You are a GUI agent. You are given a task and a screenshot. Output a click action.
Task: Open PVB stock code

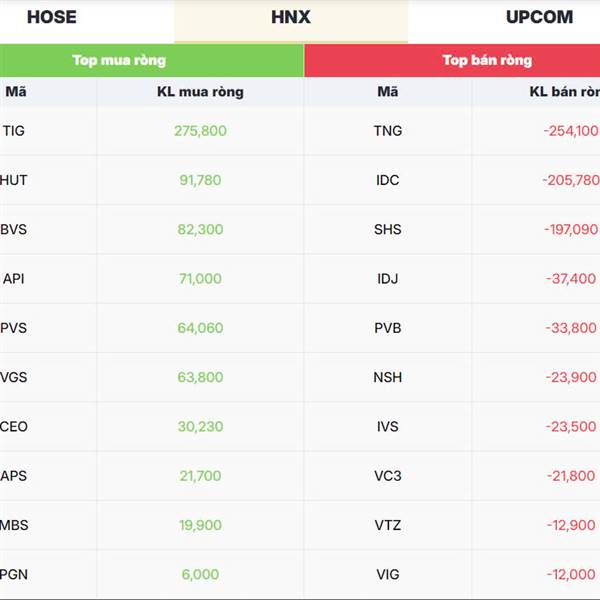(x=388, y=328)
